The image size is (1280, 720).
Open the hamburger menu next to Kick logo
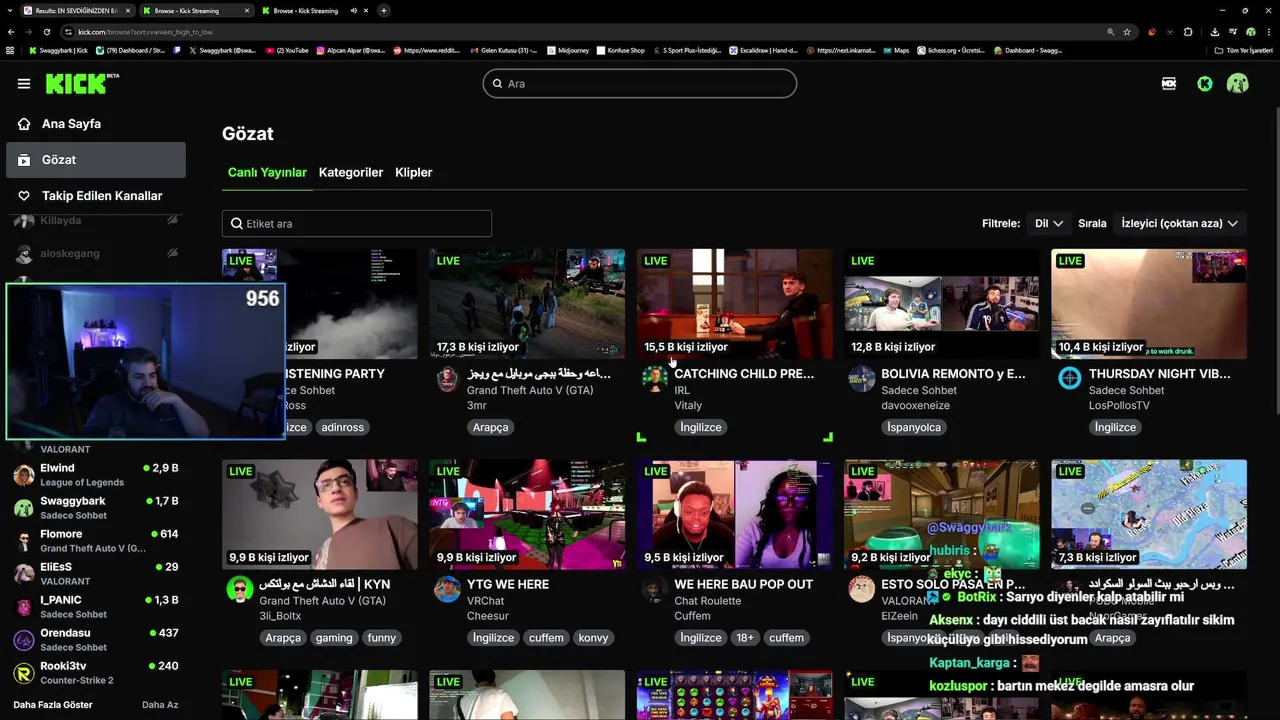[x=24, y=84]
